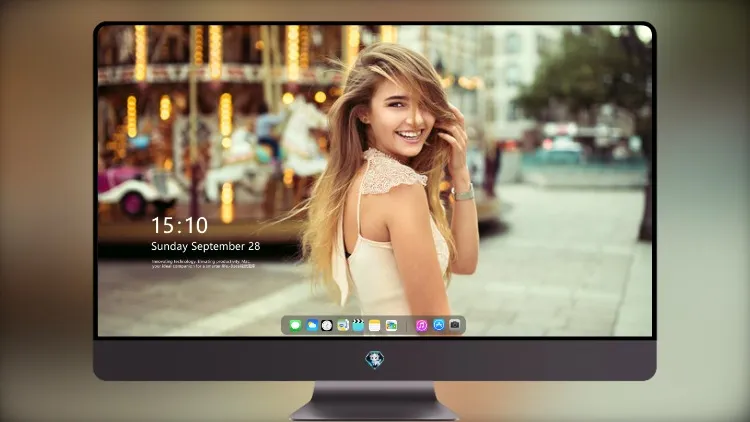Open the green Messages app in dock
This screenshot has width=750, height=422.
(x=295, y=325)
